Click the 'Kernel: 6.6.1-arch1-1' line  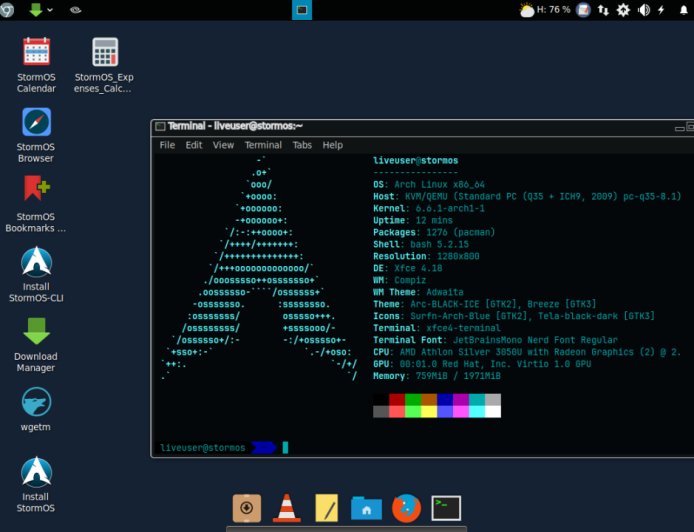429,208
